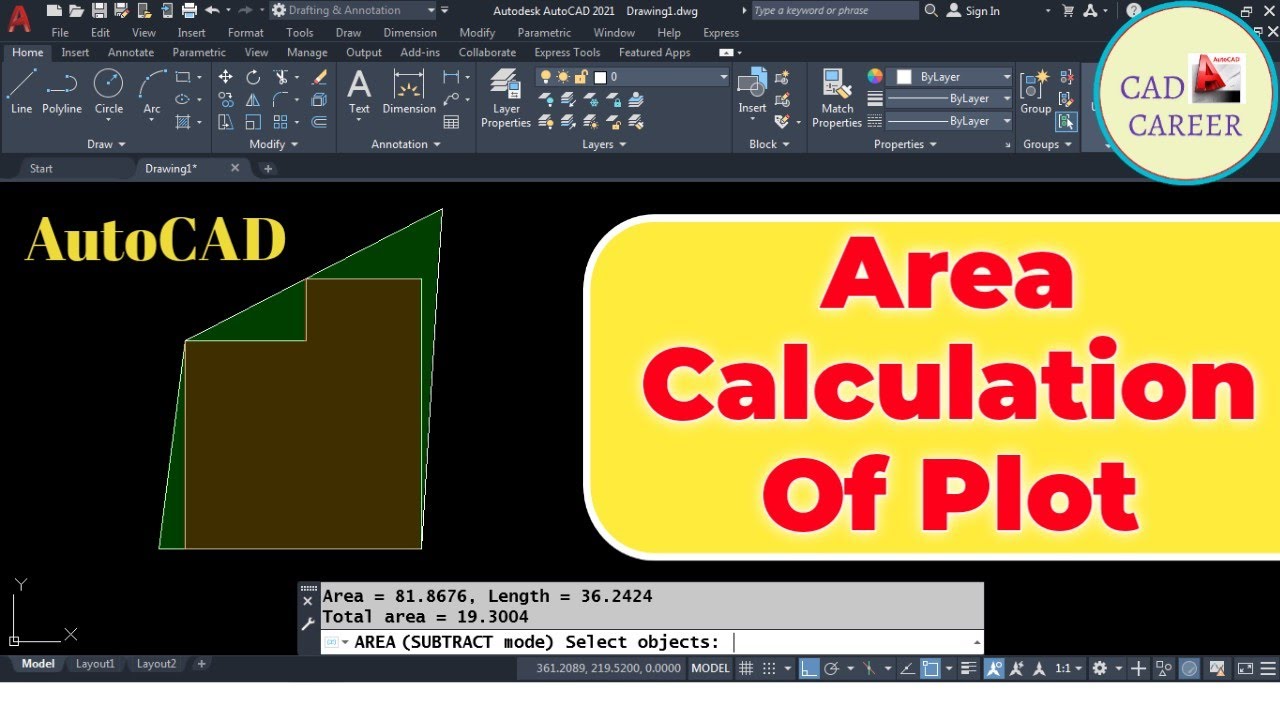Expand the Modify panel

click(x=273, y=144)
